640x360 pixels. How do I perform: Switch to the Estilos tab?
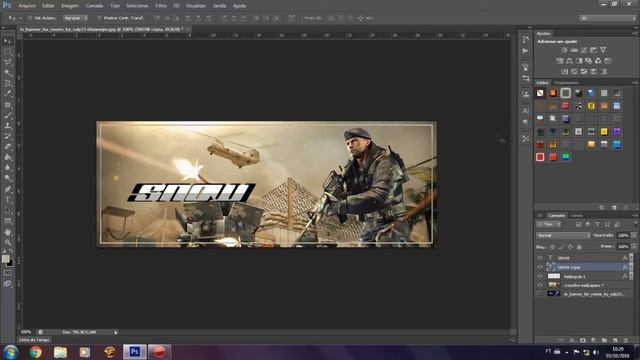(543, 83)
